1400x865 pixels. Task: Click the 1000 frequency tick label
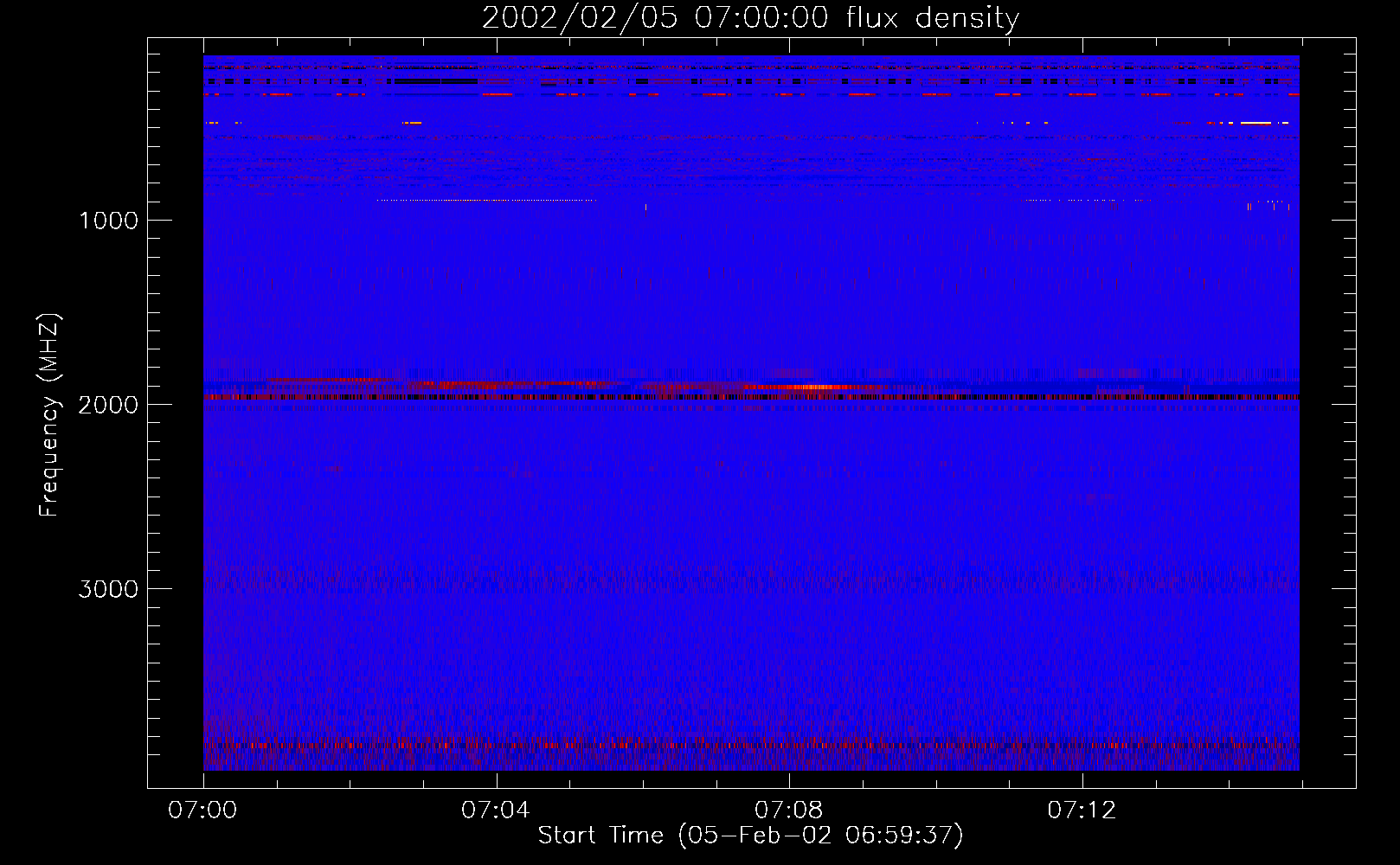click(x=108, y=221)
